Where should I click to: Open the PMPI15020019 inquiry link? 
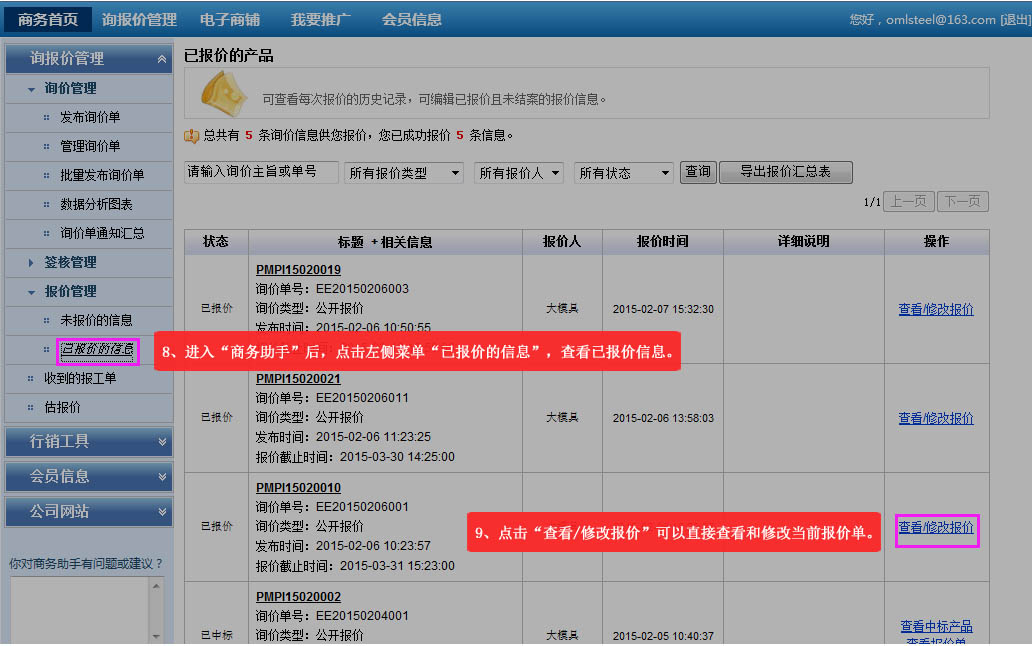point(298,270)
